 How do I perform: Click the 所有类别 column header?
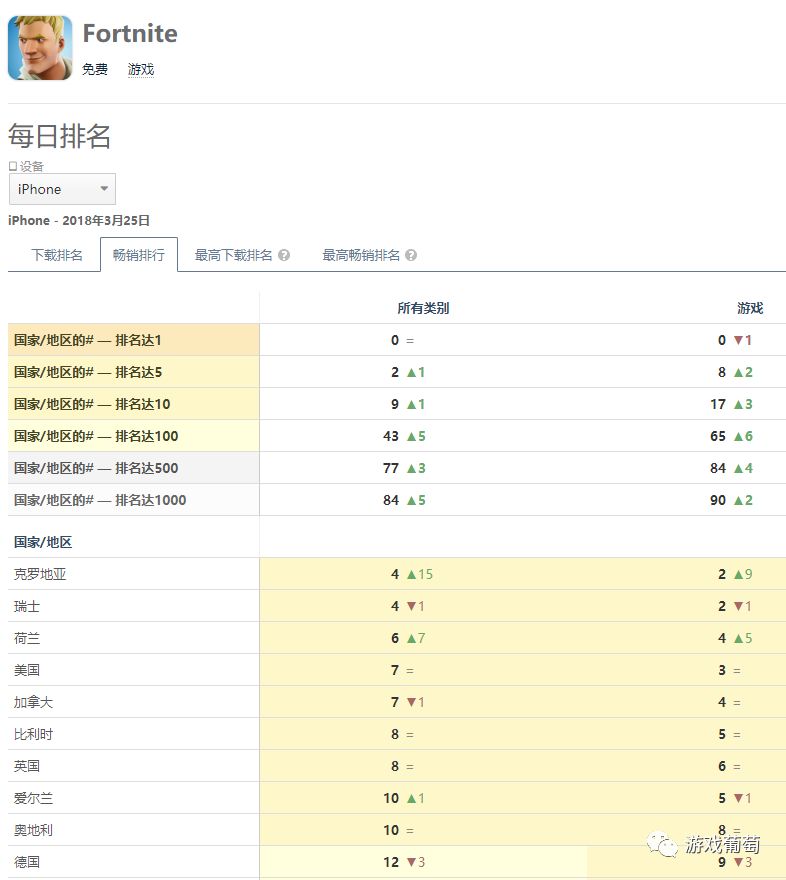point(423,308)
